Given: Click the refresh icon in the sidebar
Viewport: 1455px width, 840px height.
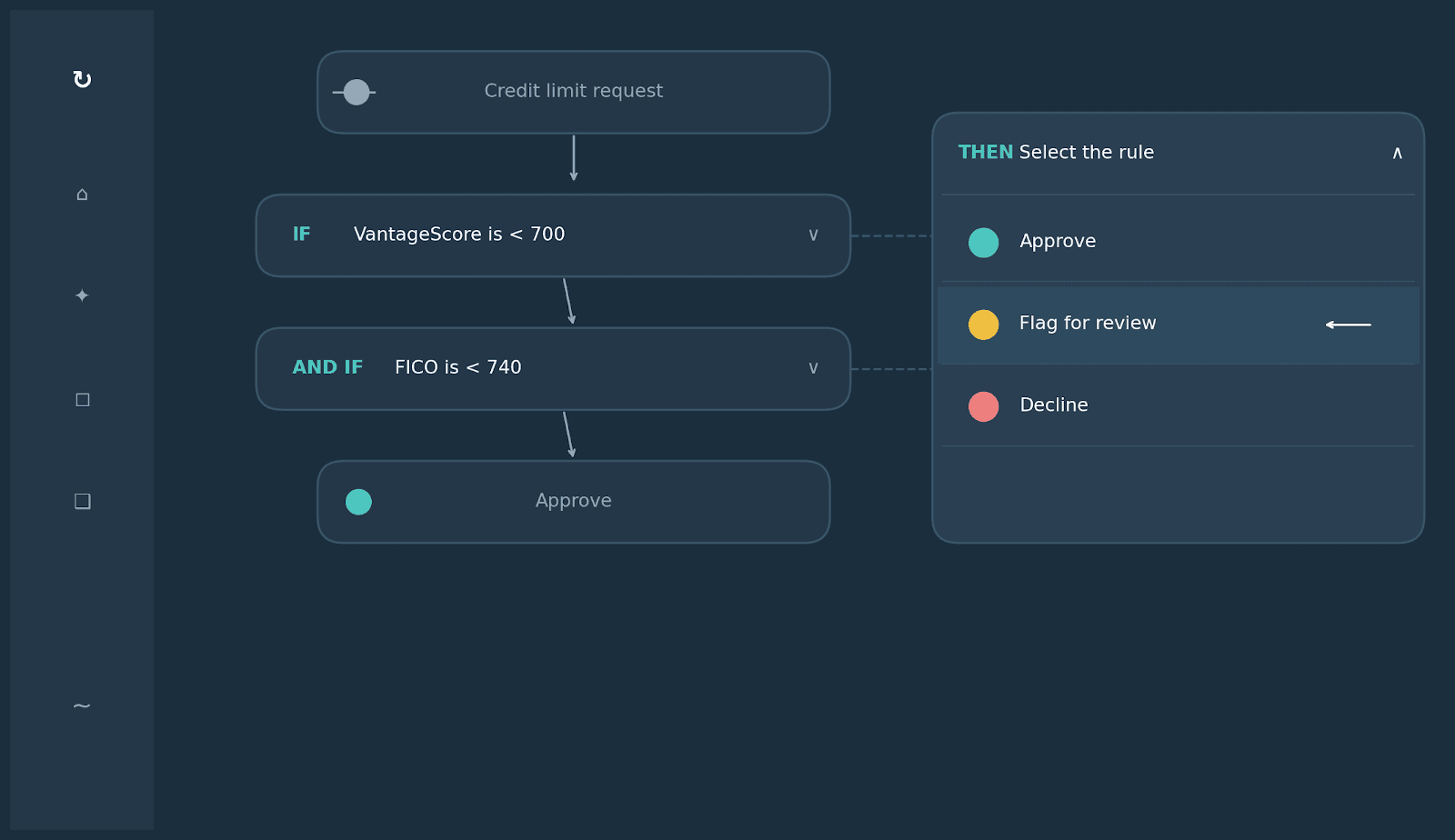Looking at the screenshot, I should [81, 79].
